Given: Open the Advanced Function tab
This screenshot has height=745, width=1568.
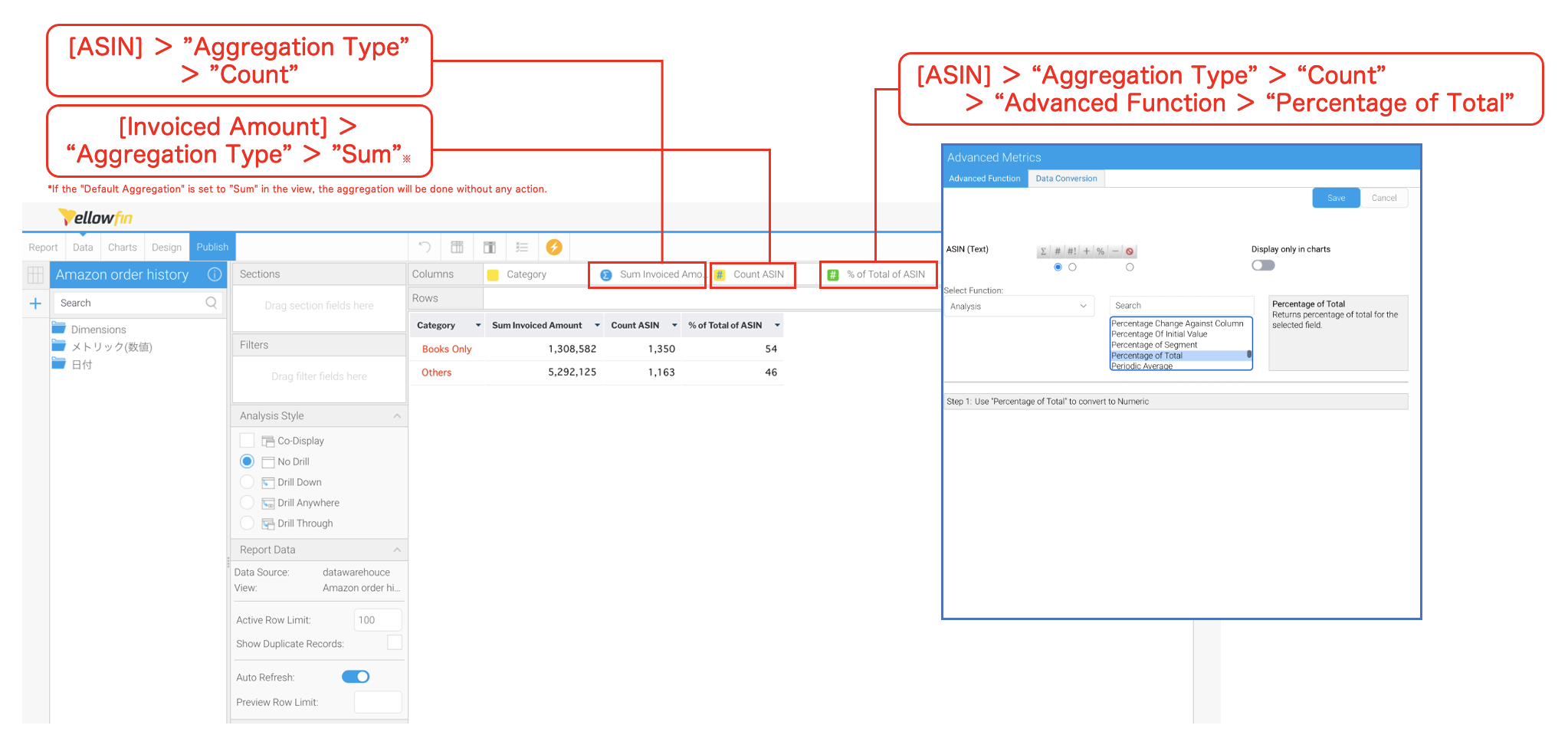Looking at the screenshot, I should coord(985,179).
